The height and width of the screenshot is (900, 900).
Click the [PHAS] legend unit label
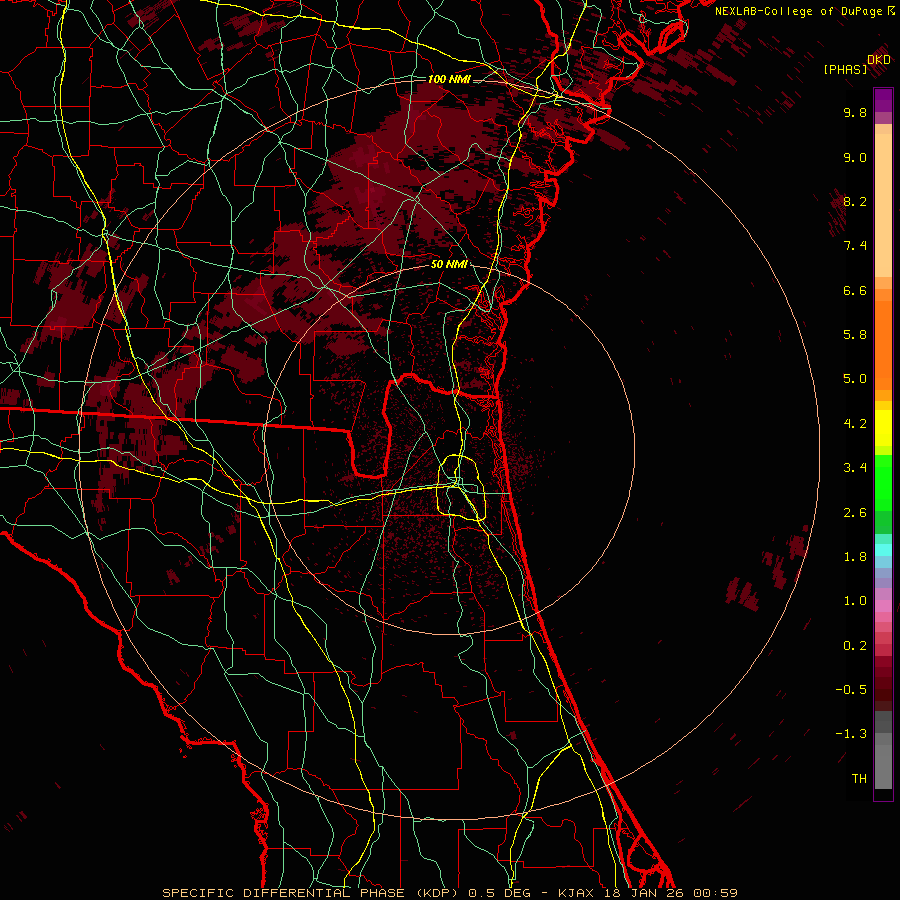(x=845, y=69)
